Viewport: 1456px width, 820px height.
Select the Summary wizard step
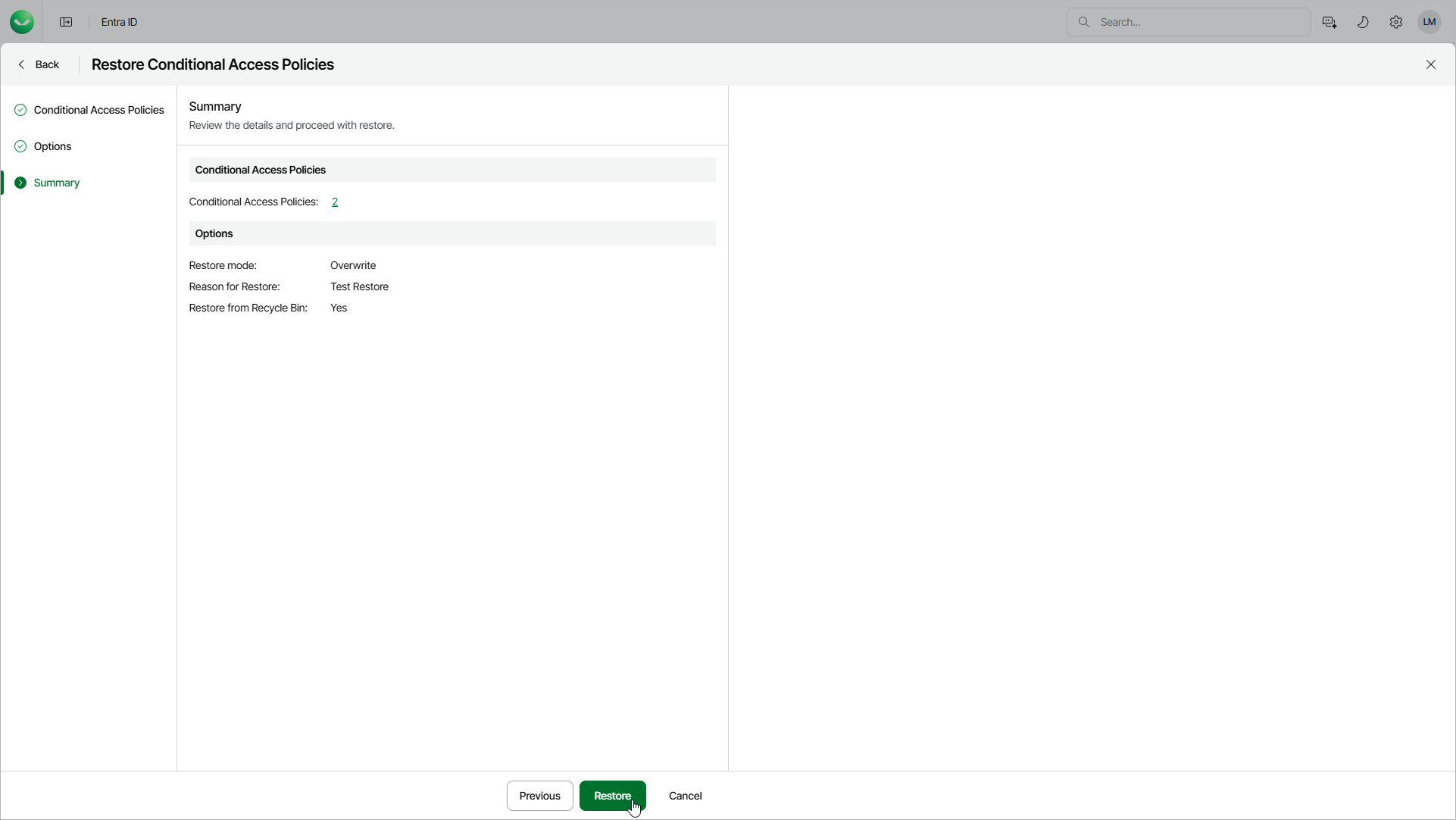coord(56,183)
